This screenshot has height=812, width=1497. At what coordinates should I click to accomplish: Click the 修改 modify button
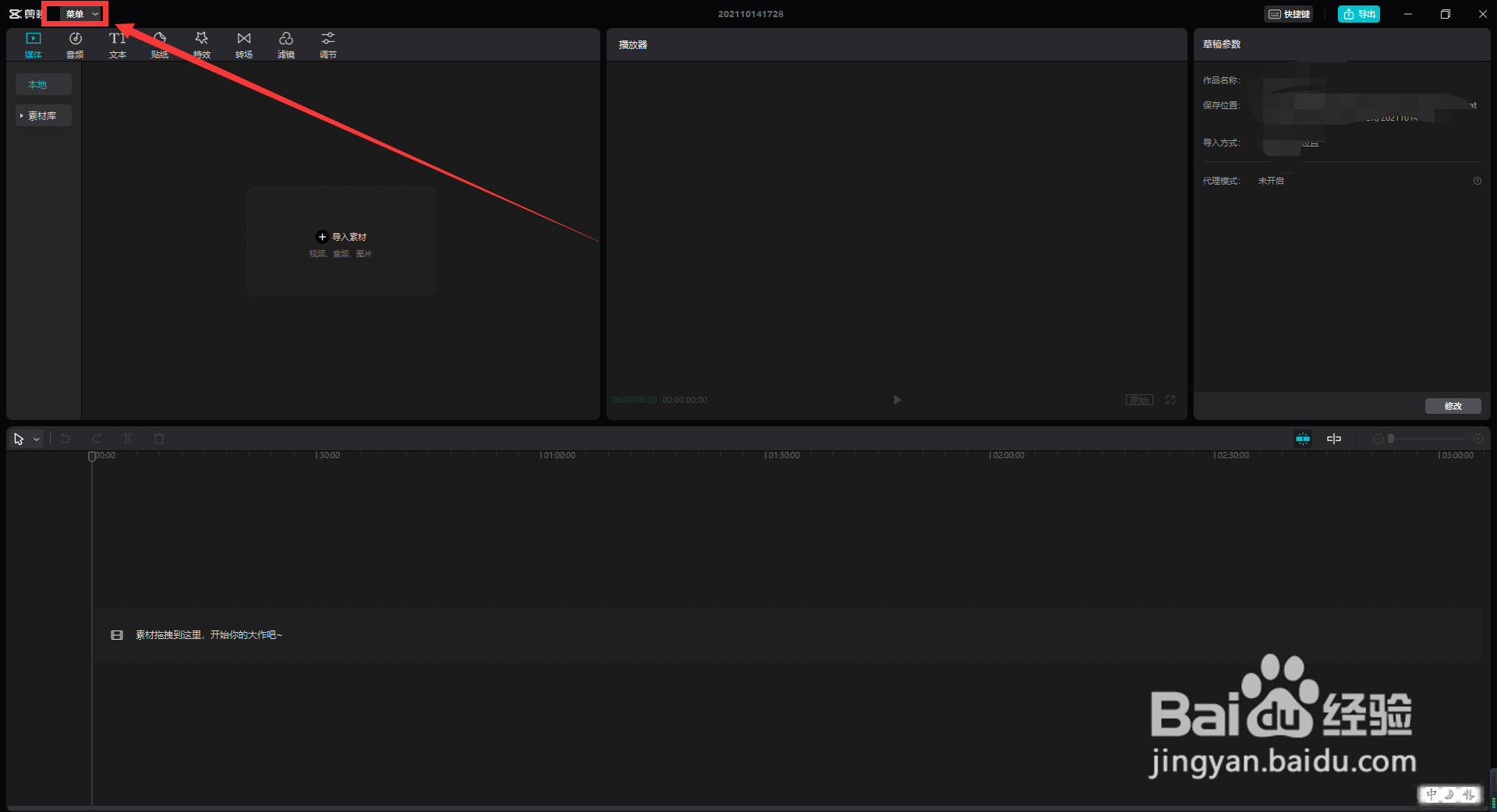(1453, 406)
